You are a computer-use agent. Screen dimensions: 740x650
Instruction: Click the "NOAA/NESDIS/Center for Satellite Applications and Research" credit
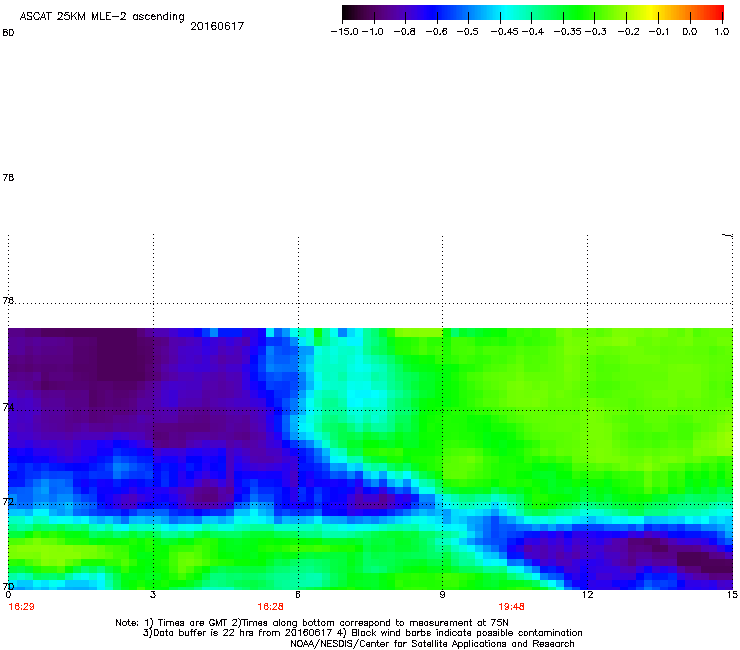(432, 644)
